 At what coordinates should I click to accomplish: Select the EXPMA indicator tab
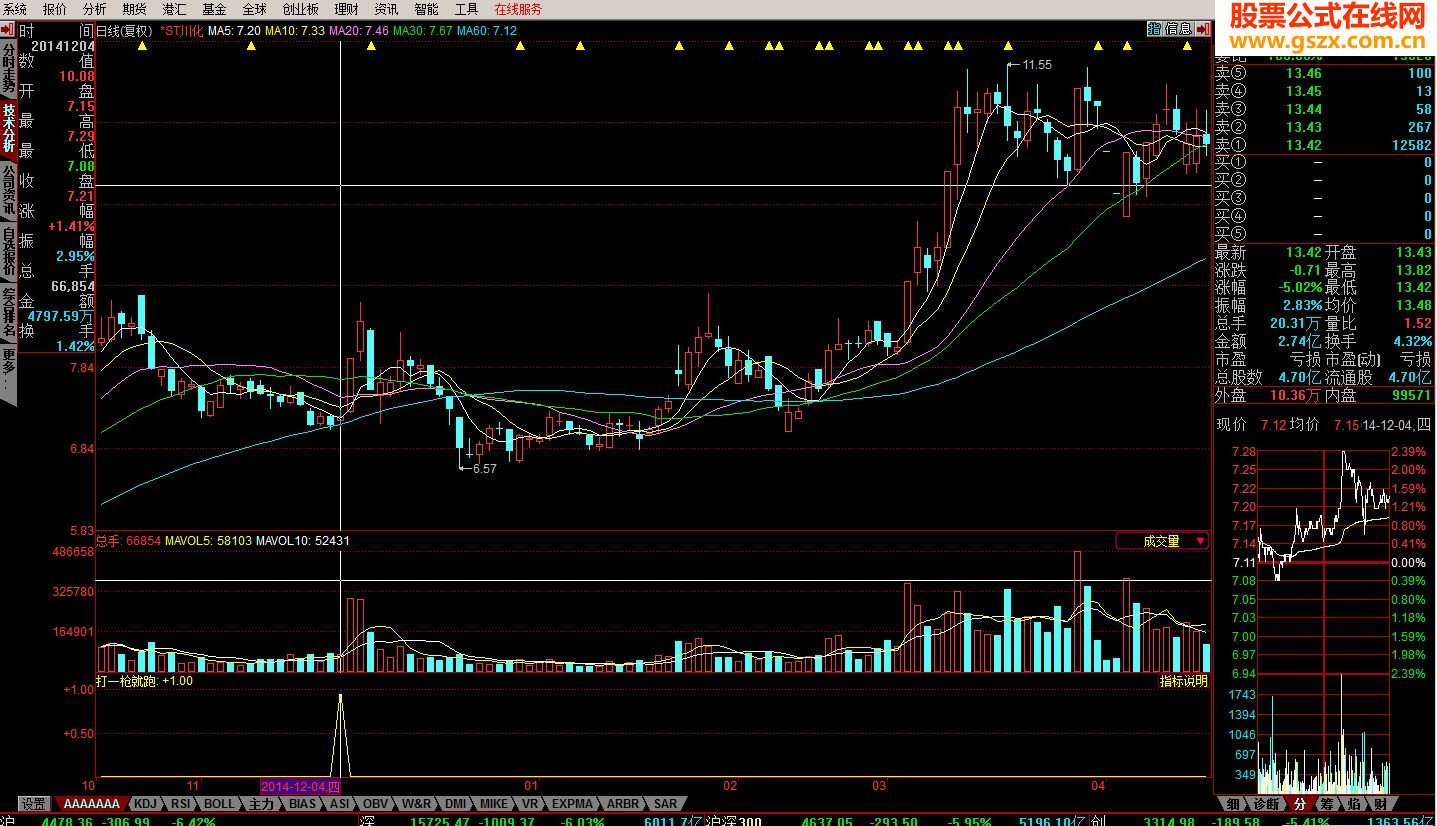572,803
